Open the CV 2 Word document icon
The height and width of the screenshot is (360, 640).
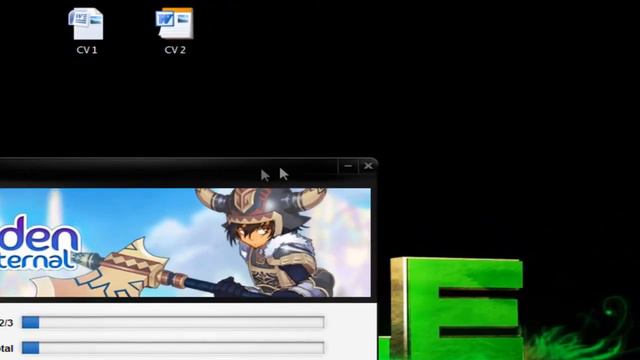click(x=174, y=23)
